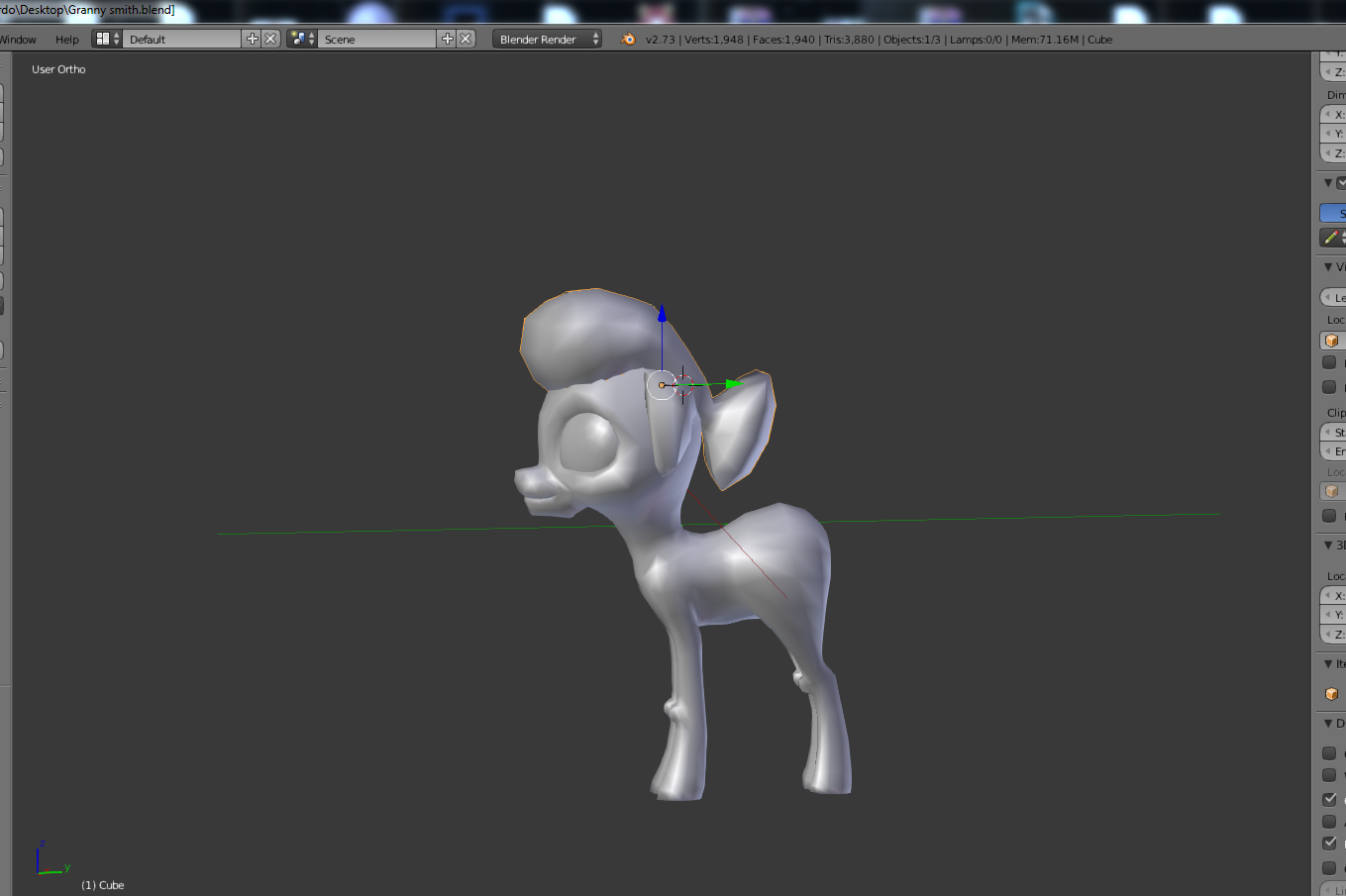
Task: Toggle the first checkbox in Display panel
Action: coord(1329,753)
